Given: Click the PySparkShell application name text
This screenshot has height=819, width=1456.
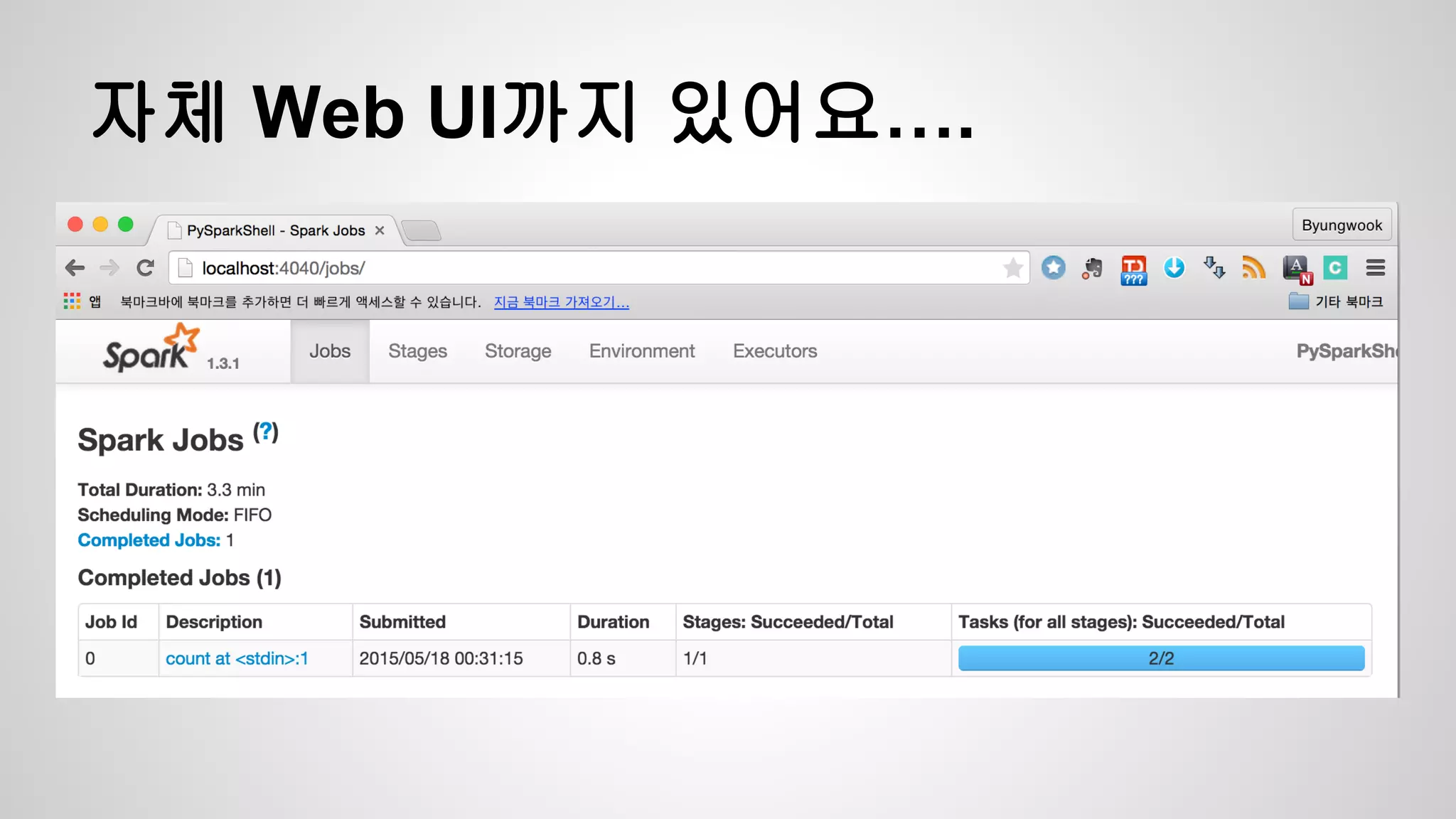Looking at the screenshot, I should tap(1347, 351).
